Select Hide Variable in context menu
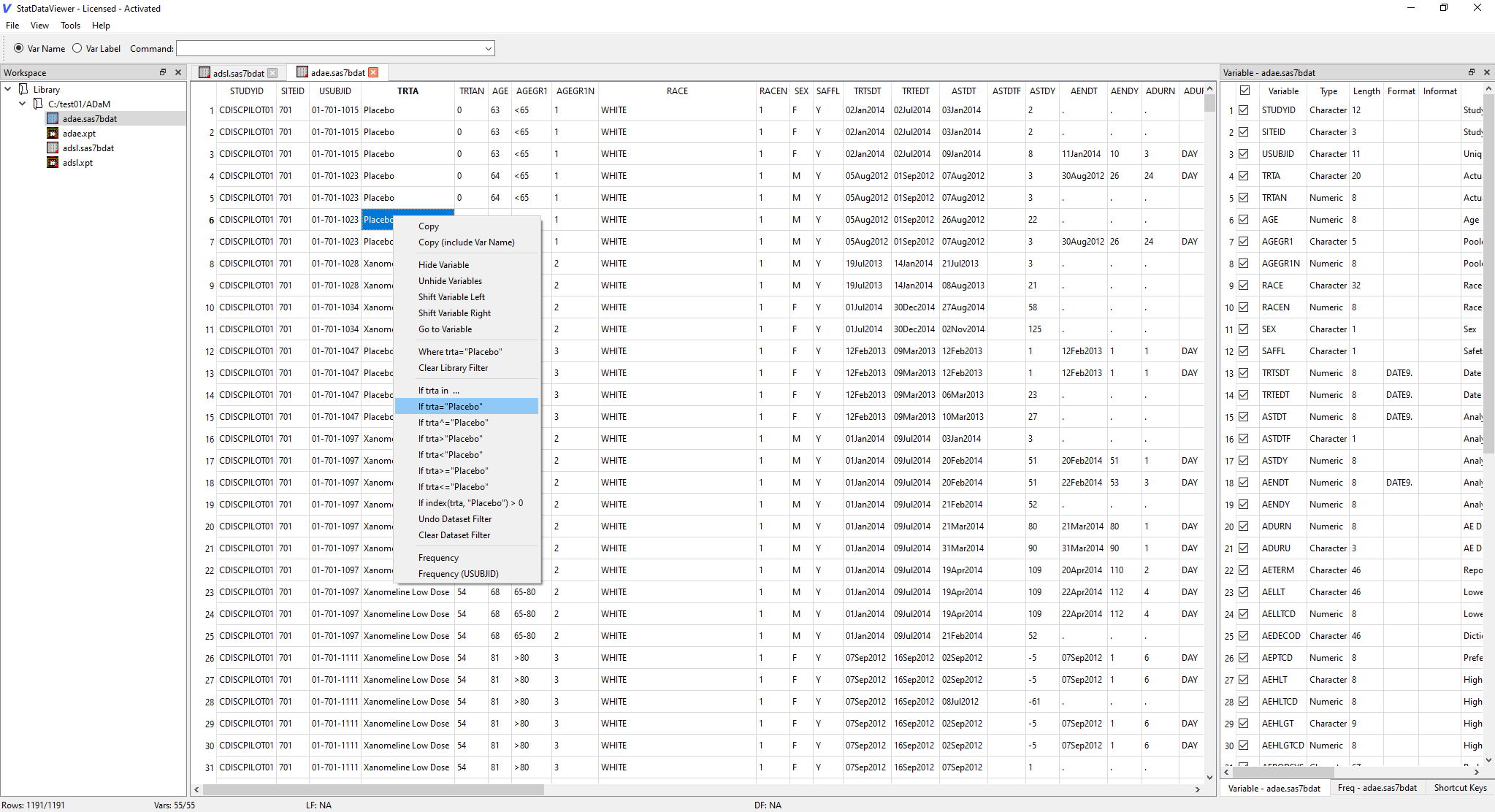The height and width of the screenshot is (812, 1495). pyautogui.click(x=467, y=265)
